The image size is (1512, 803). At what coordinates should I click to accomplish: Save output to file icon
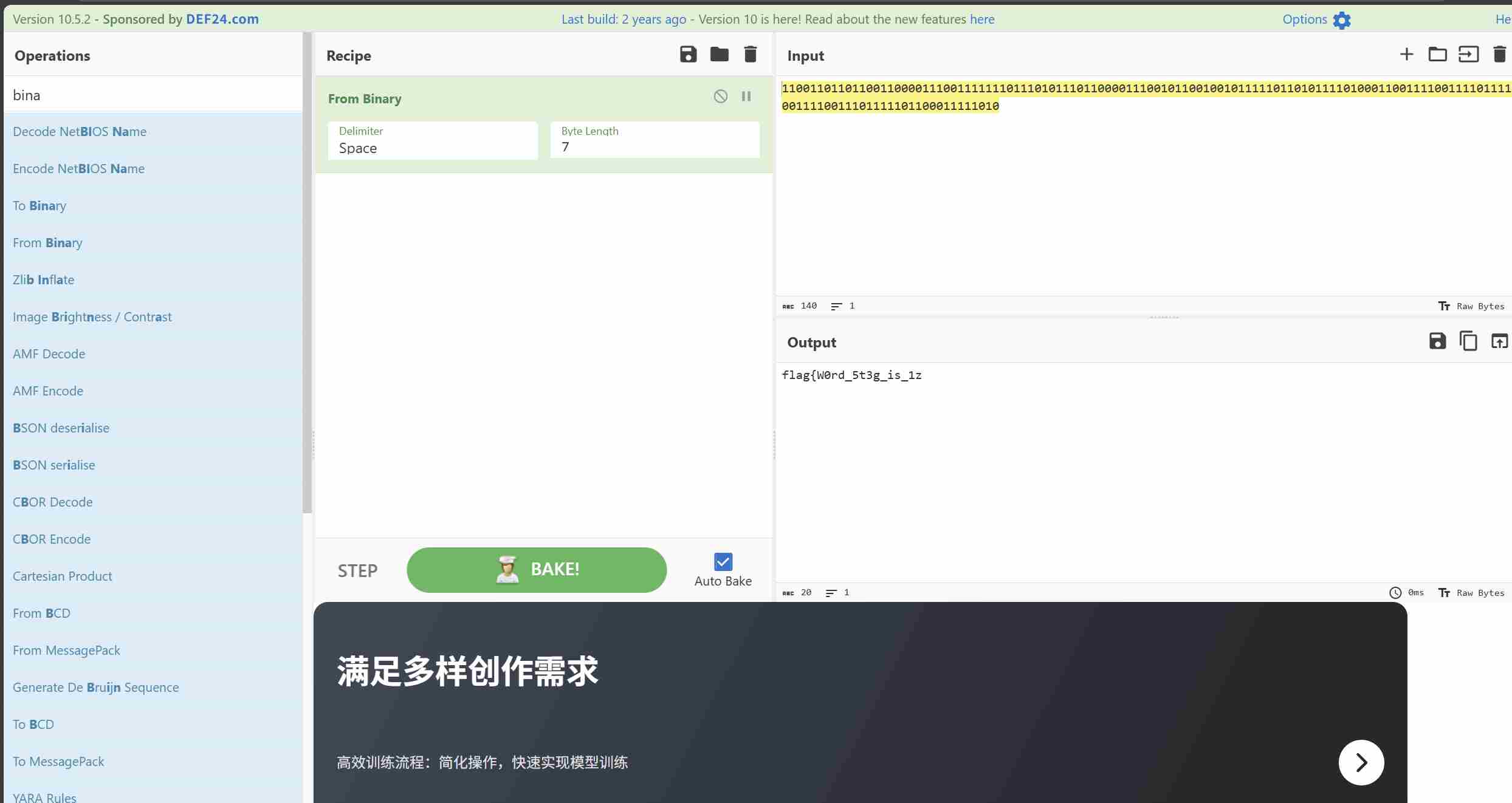tap(1437, 341)
